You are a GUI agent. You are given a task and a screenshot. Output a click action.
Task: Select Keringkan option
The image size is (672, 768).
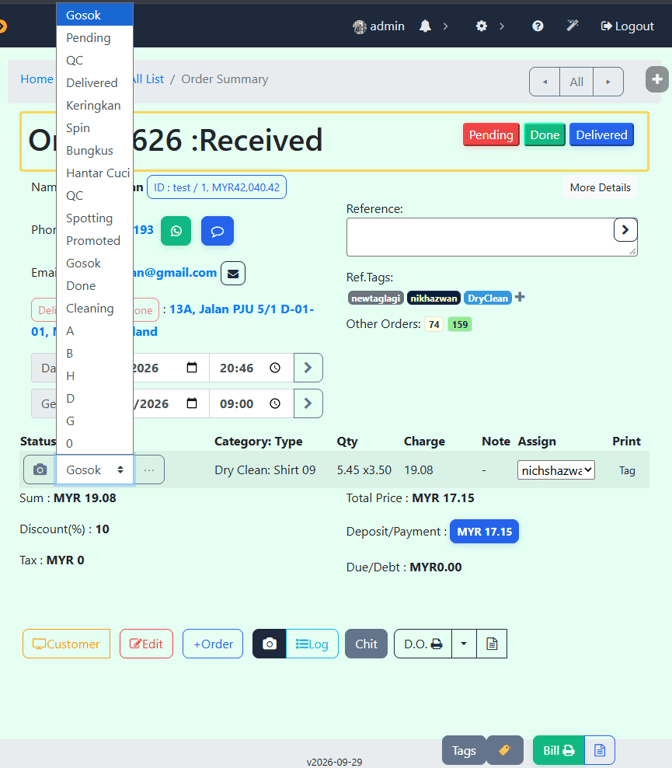[95, 105]
